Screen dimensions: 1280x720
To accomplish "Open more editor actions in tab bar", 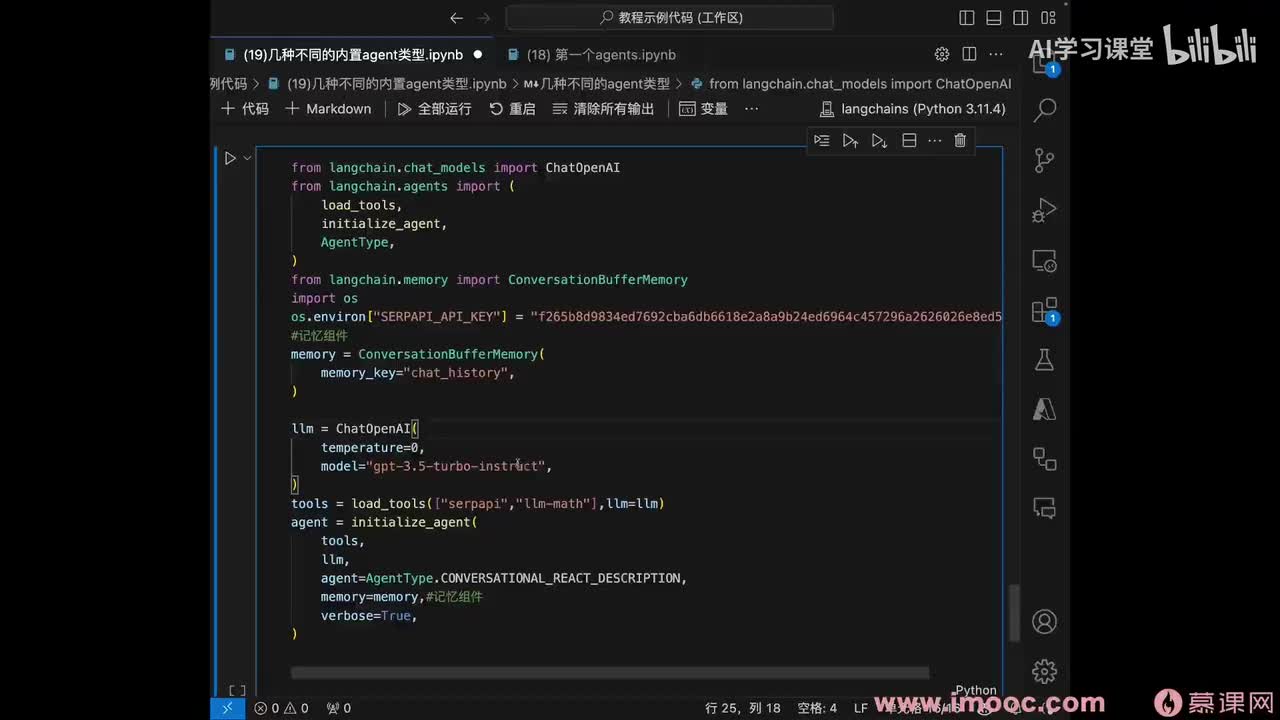I will pos(996,54).
